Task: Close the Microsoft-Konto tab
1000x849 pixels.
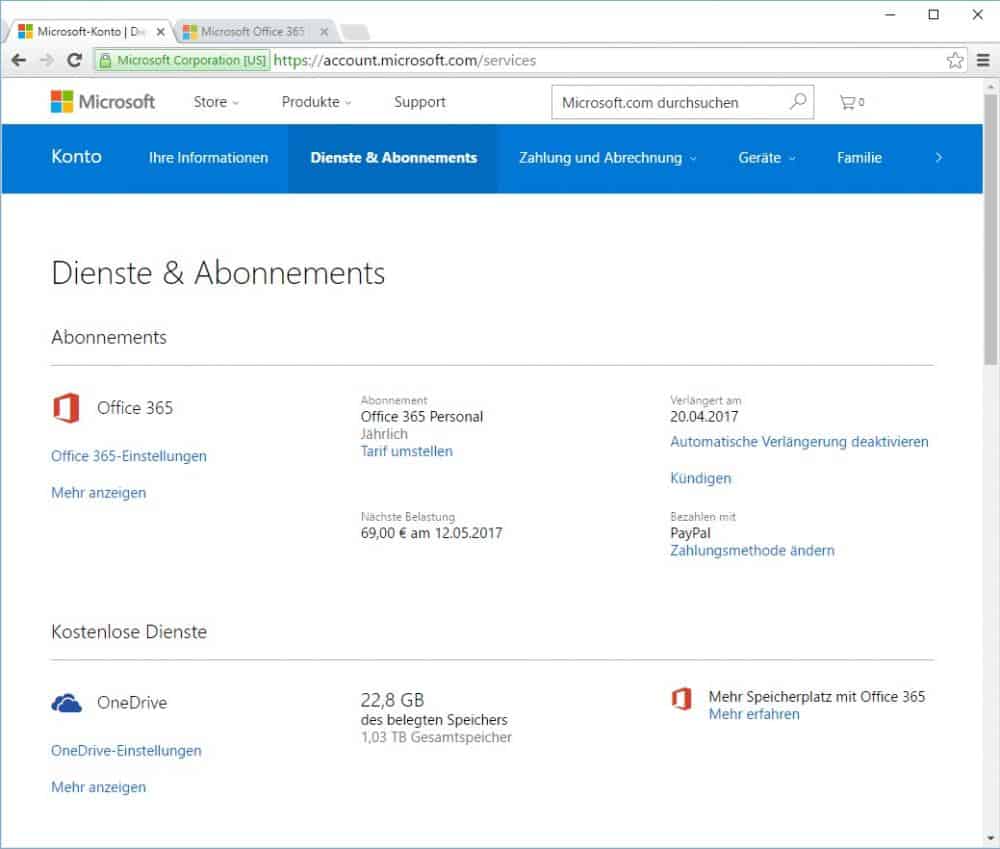Action: tap(161, 31)
